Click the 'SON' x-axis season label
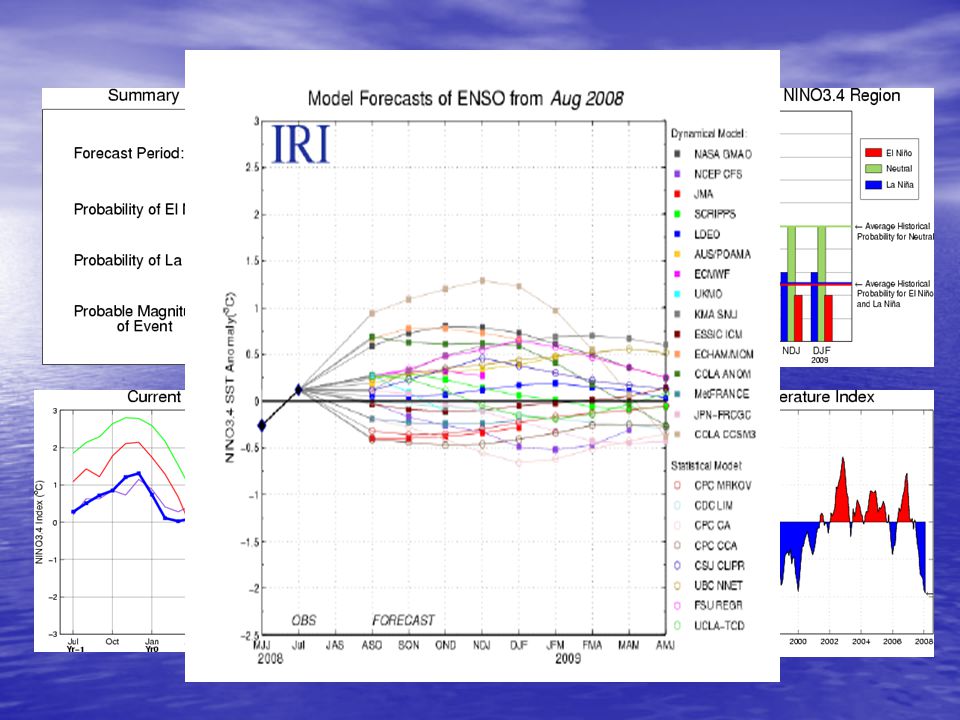The image size is (960, 720). pos(408,645)
